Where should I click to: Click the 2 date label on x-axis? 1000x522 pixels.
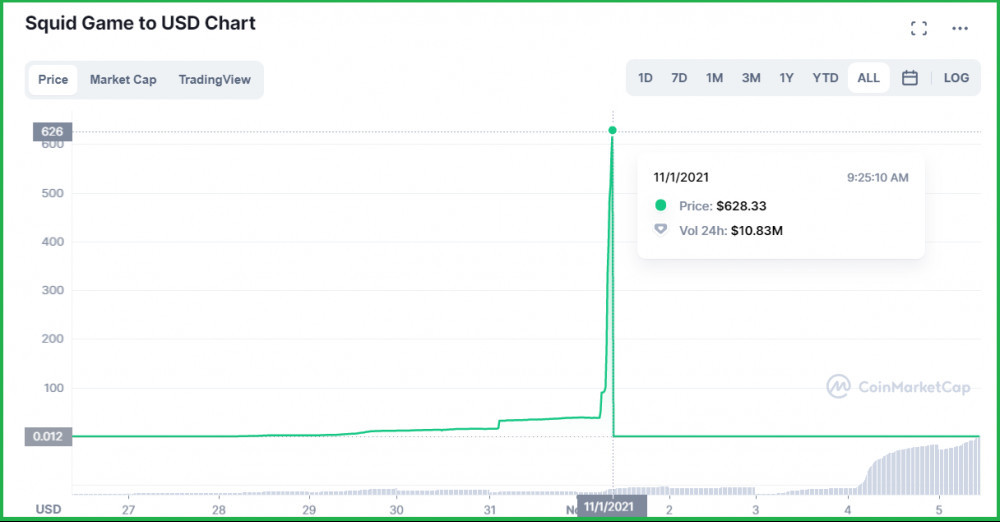[669, 510]
